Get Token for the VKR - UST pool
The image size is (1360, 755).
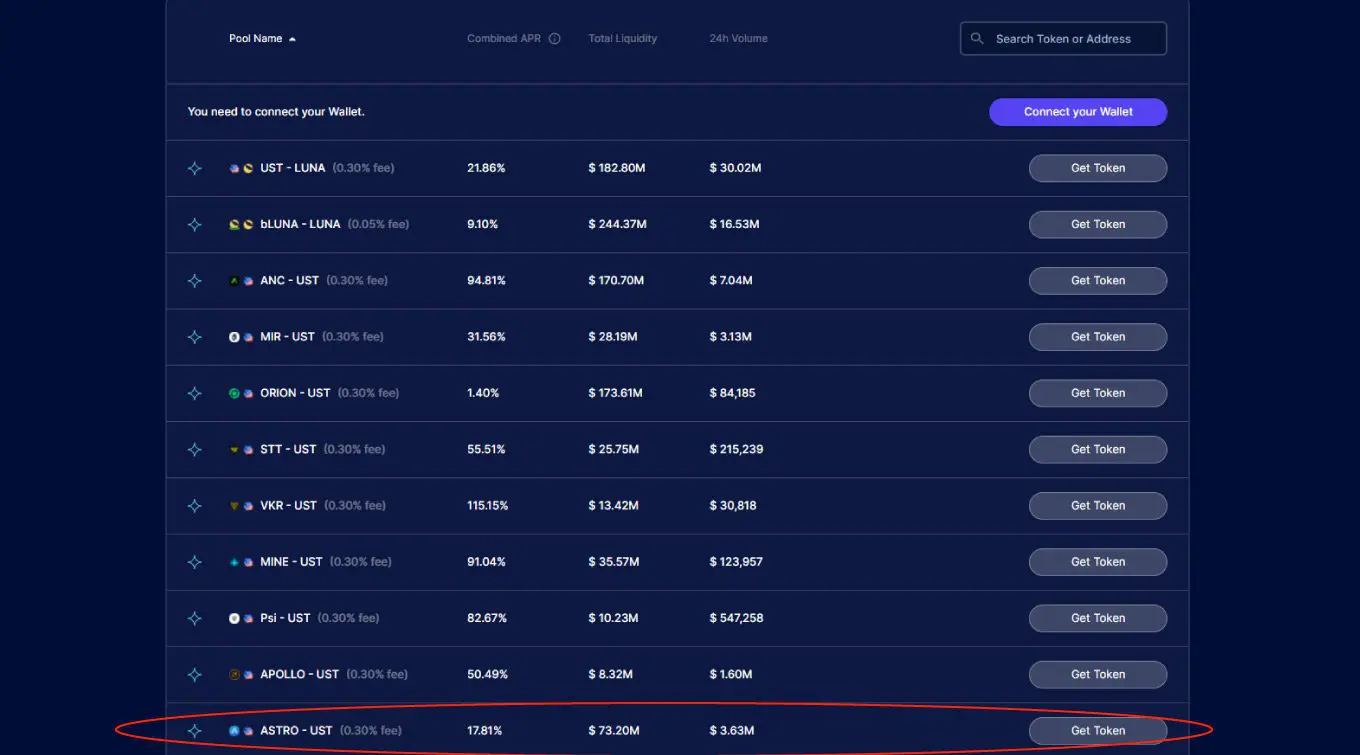click(1098, 505)
